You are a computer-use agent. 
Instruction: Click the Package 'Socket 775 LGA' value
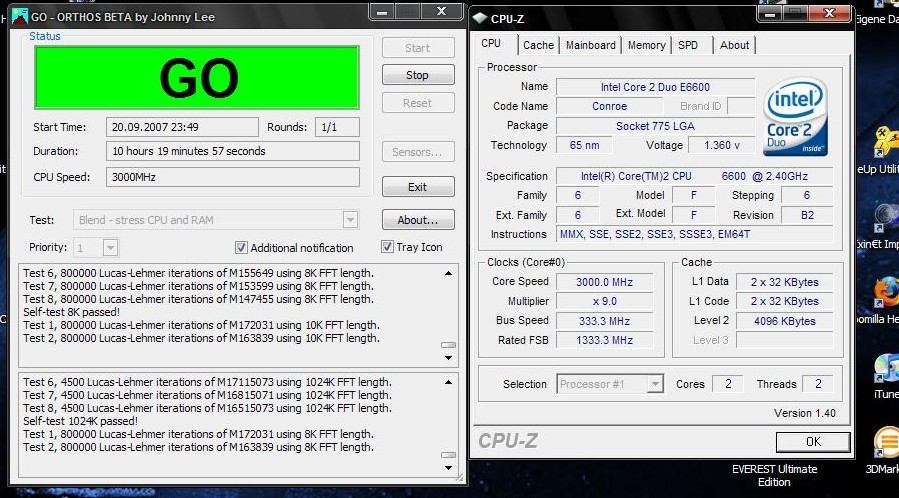point(655,126)
